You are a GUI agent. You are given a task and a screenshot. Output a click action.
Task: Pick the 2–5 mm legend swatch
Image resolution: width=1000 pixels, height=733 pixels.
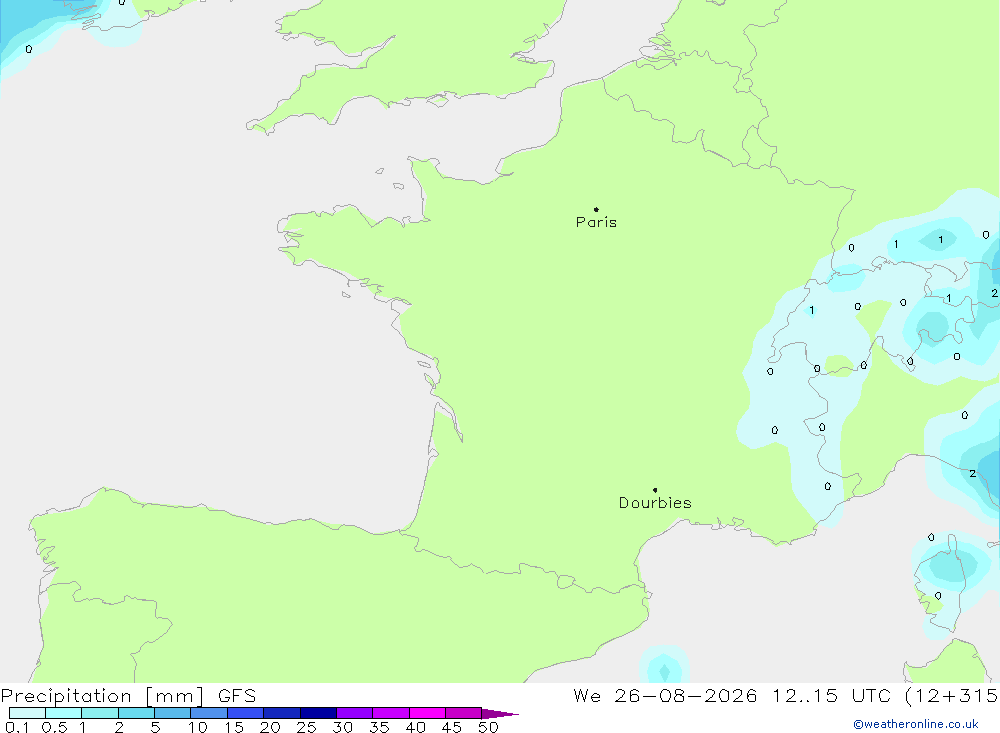coord(136,713)
